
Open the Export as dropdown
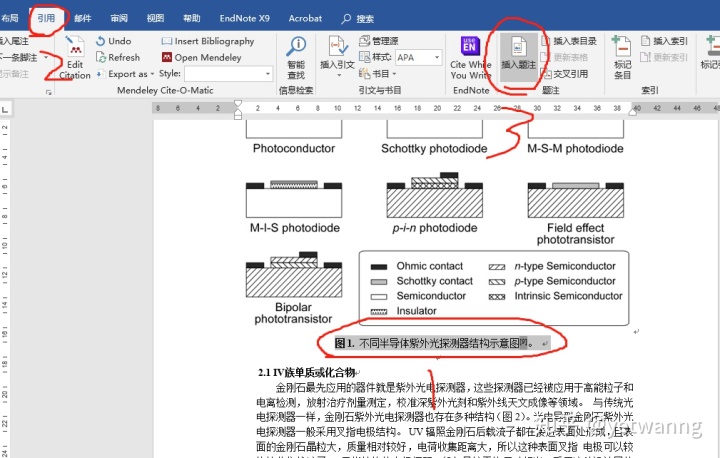pyautogui.click(x=125, y=74)
